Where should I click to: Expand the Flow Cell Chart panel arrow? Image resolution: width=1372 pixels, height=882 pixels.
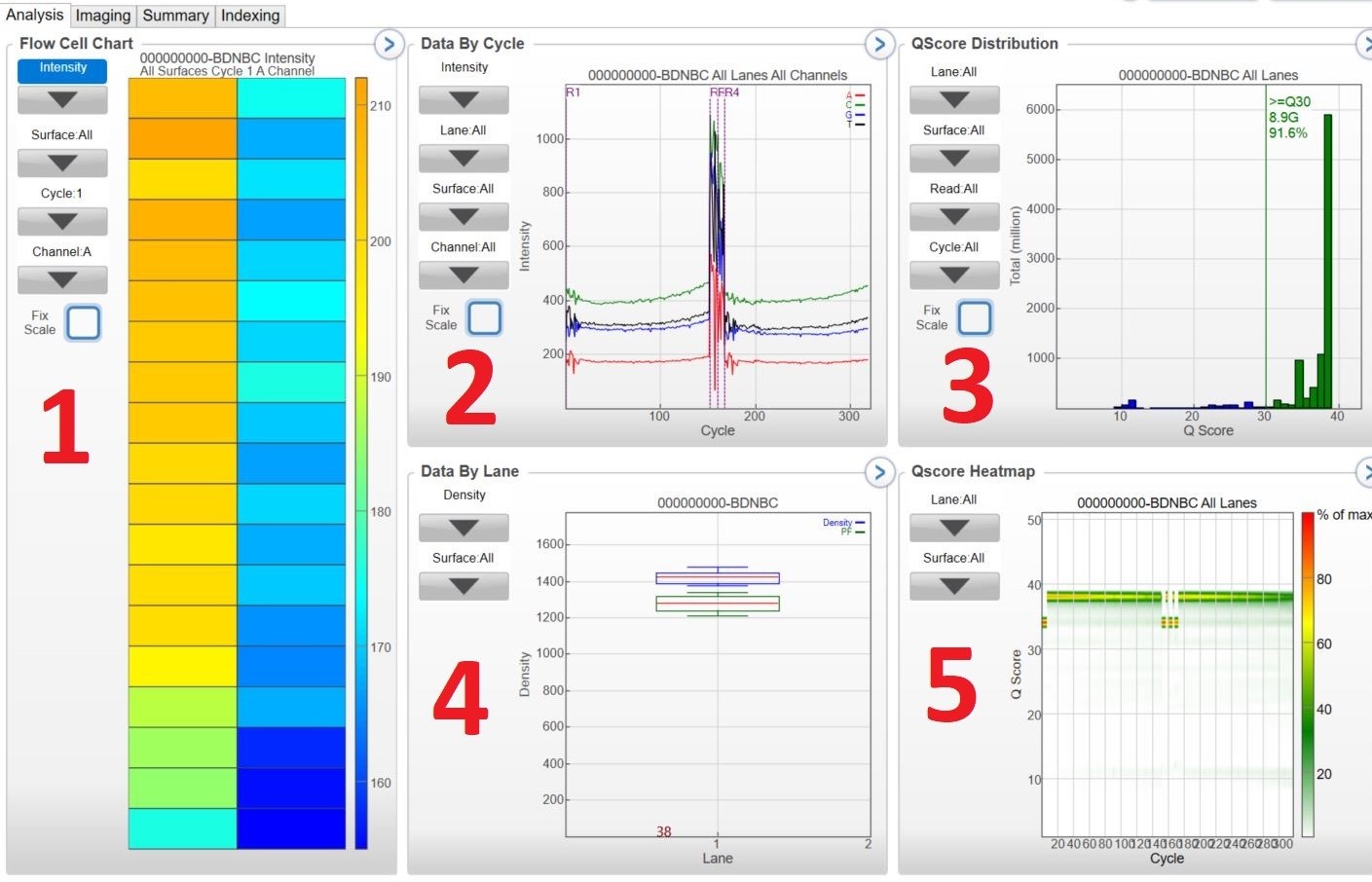(389, 45)
